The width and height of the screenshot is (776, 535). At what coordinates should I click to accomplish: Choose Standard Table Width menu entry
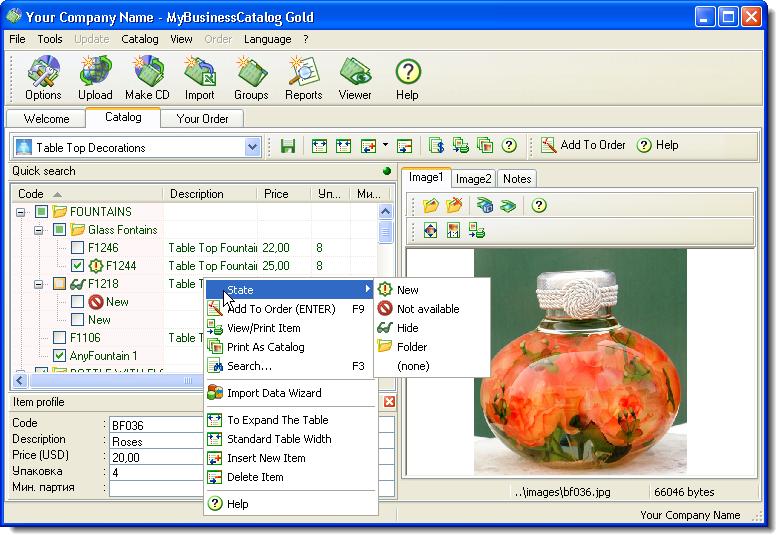(290, 439)
